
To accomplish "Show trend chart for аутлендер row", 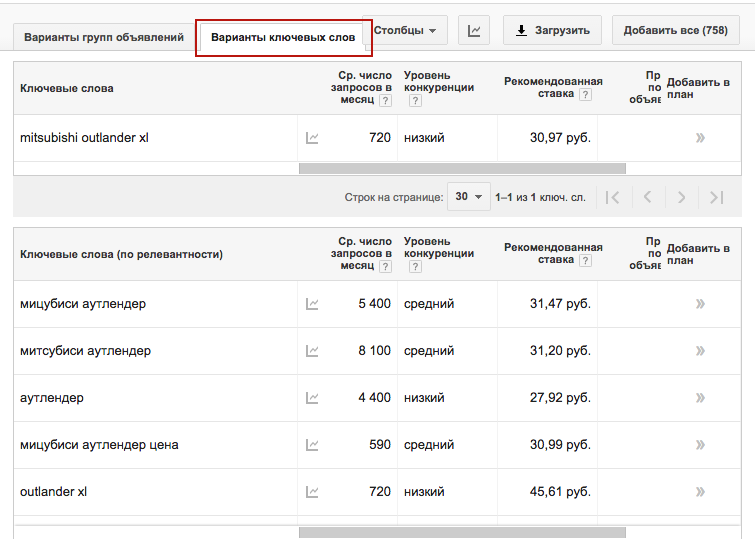I will (312, 398).
